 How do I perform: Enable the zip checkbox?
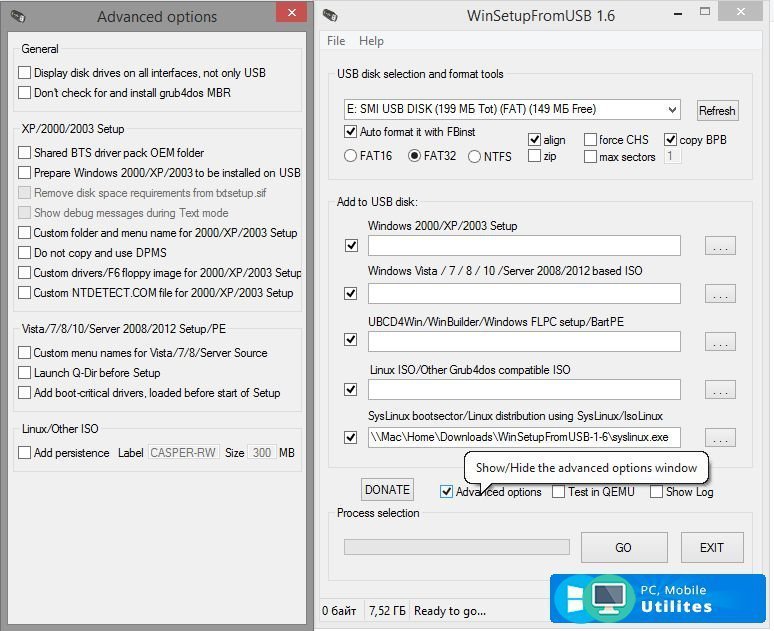click(x=534, y=156)
